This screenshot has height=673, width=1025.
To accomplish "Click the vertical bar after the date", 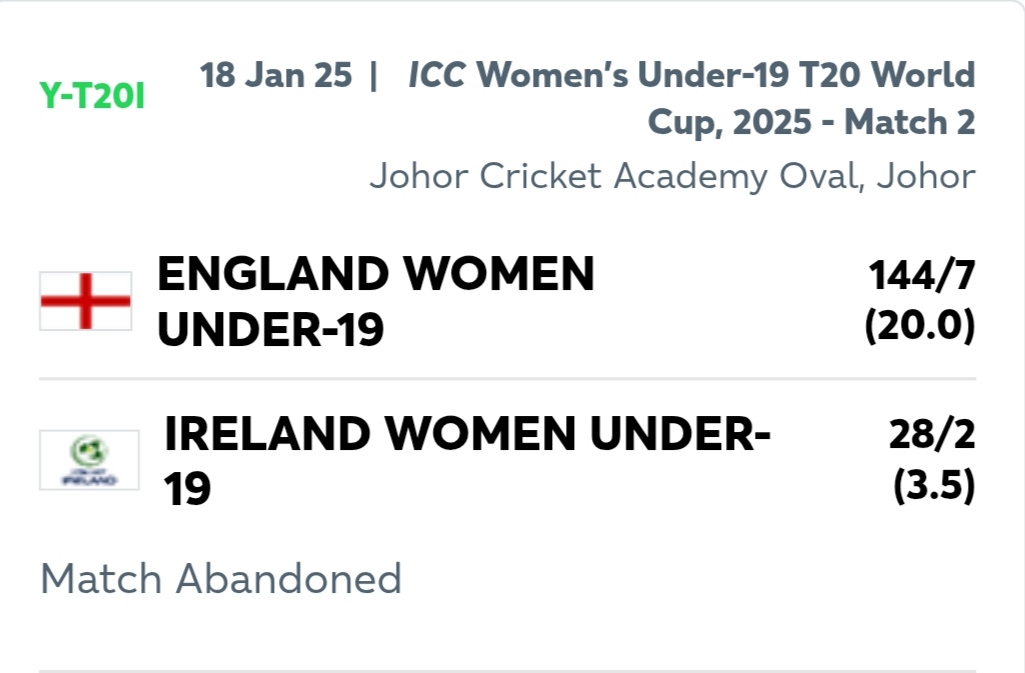I will click(373, 75).
